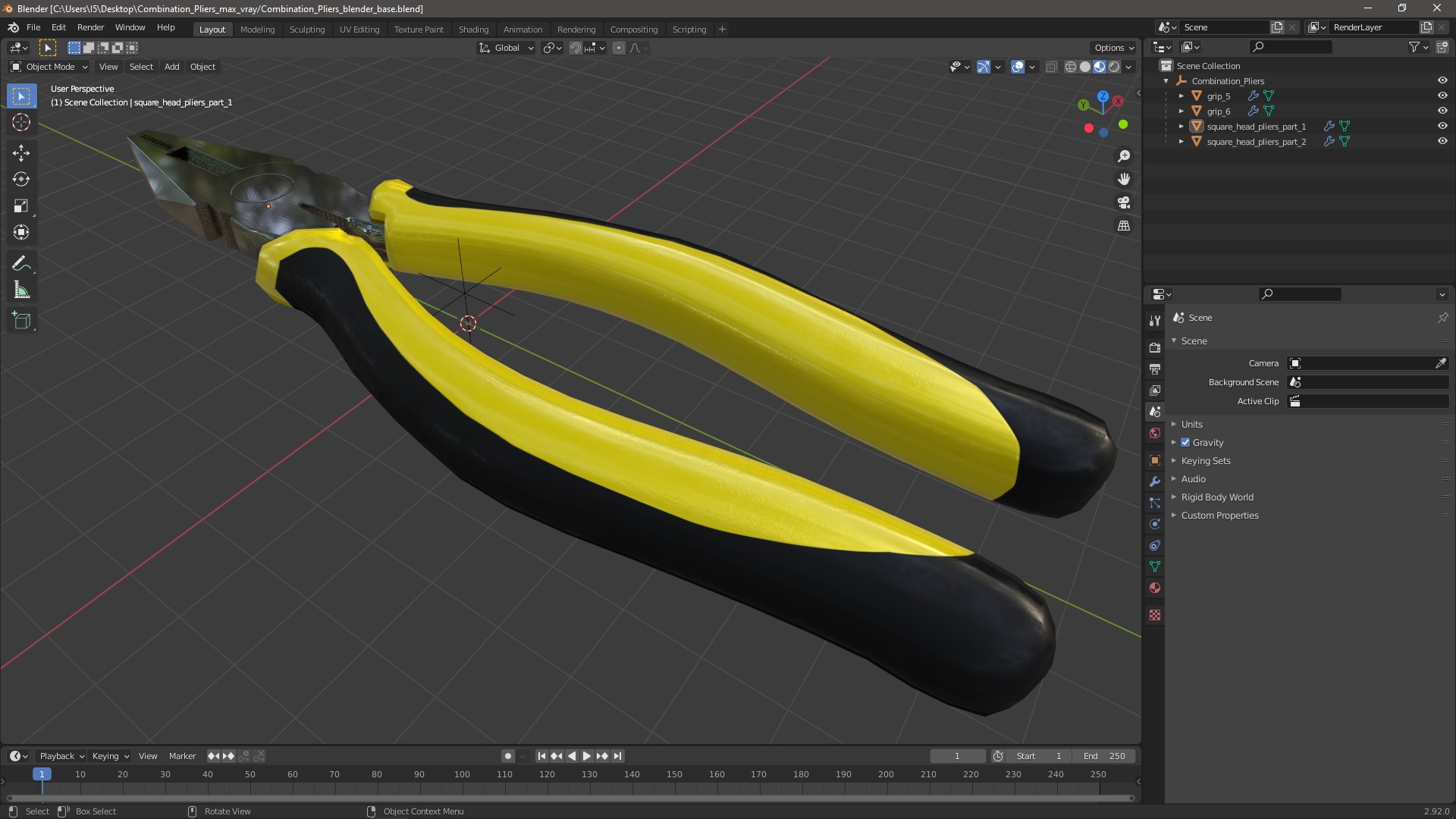The width and height of the screenshot is (1456, 819).
Task: Toggle X-ray display mode
Action: click(1051, 67)
